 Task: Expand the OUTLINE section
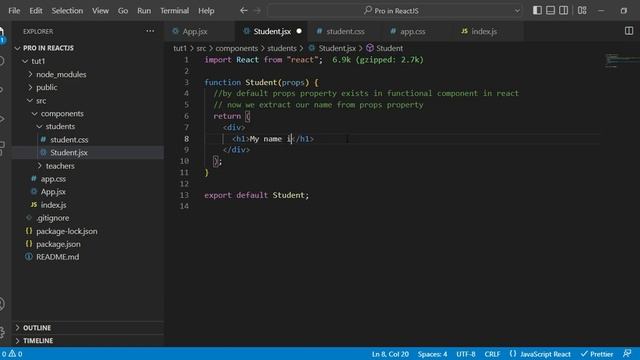[88, 328]
